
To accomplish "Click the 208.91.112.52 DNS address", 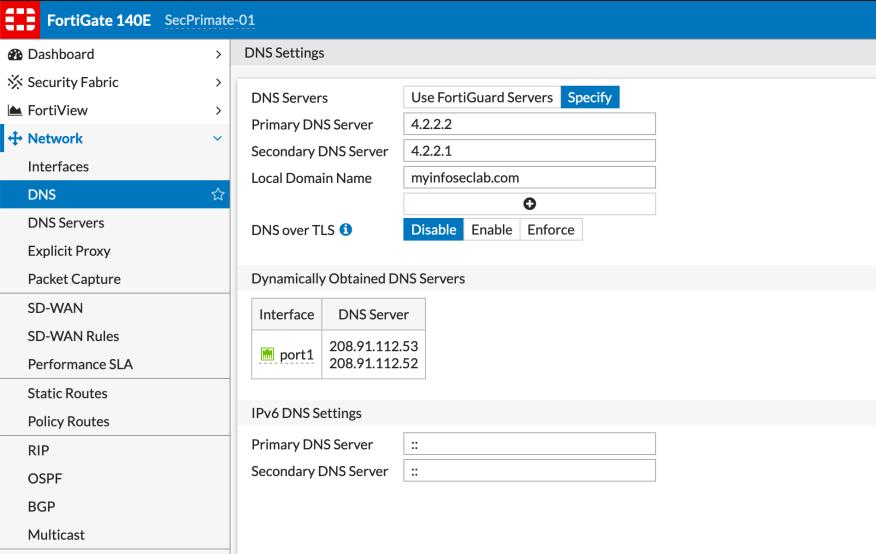I will point(373,364).
